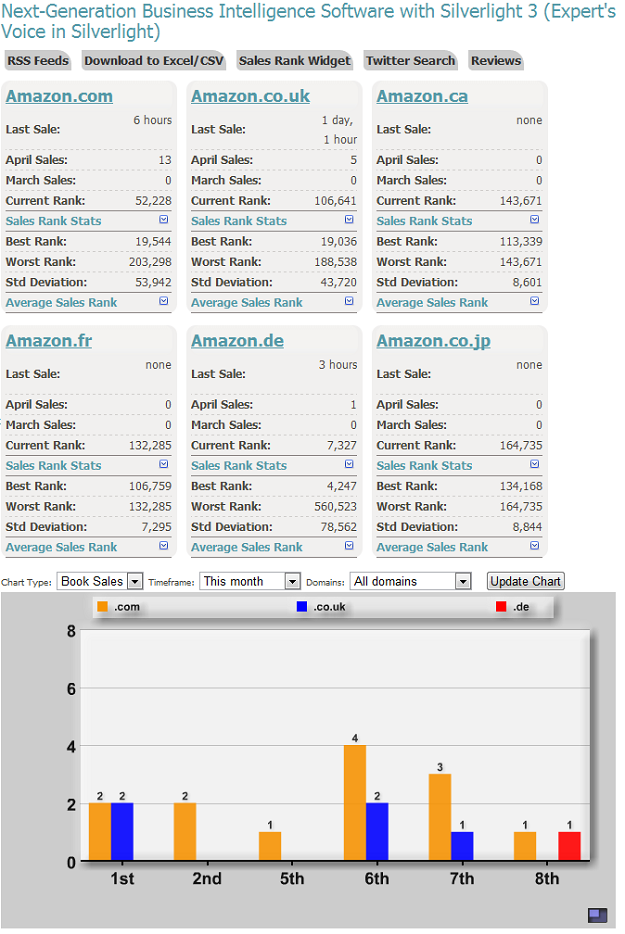Screen dimensions: 625x934
Task: Click Amazon.de Worst Rank value 560,523
Action: pyautogui.click(x=335, y=507)
